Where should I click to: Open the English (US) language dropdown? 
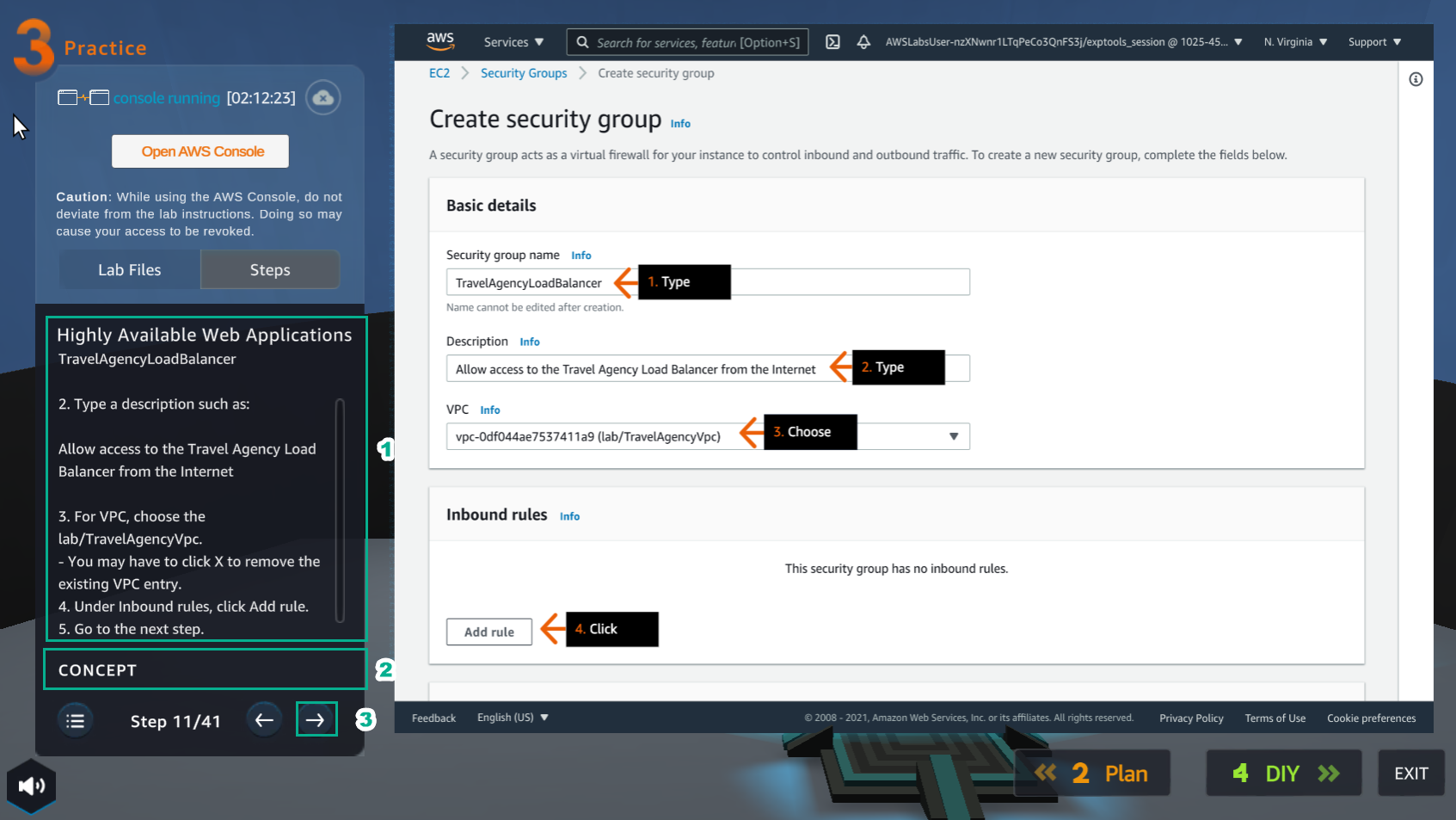click(513, 718)
